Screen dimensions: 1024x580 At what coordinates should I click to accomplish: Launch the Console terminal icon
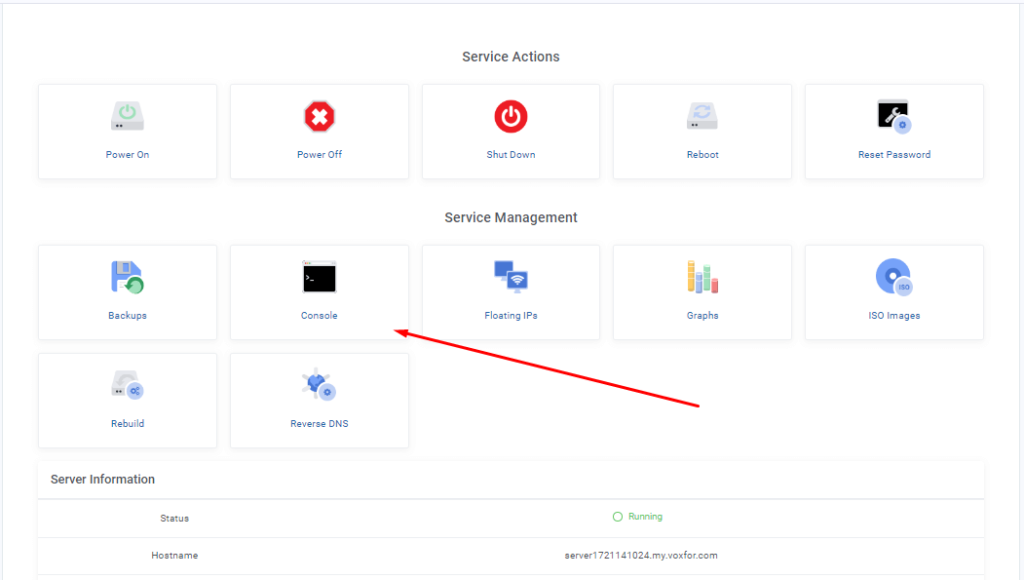[319, 277]
